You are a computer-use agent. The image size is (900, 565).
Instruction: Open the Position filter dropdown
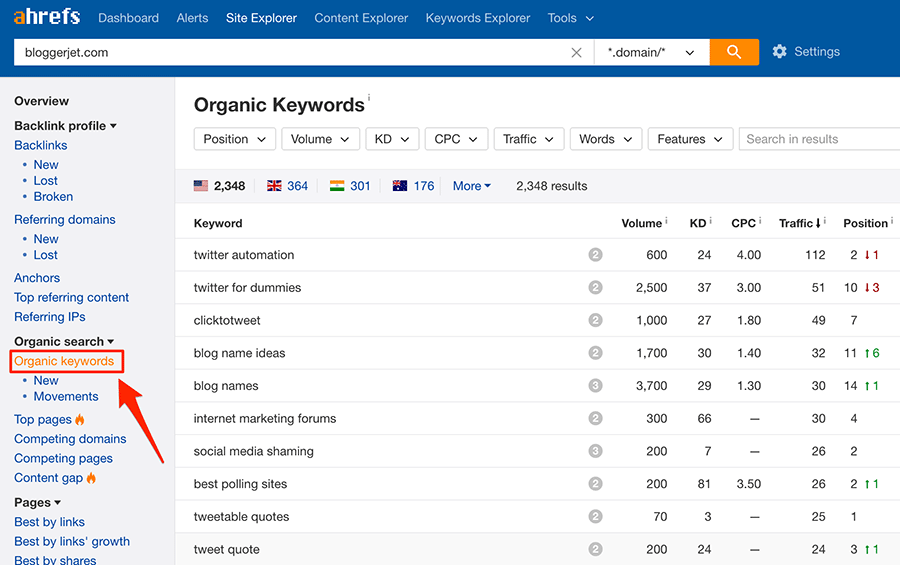coord(234,139)
